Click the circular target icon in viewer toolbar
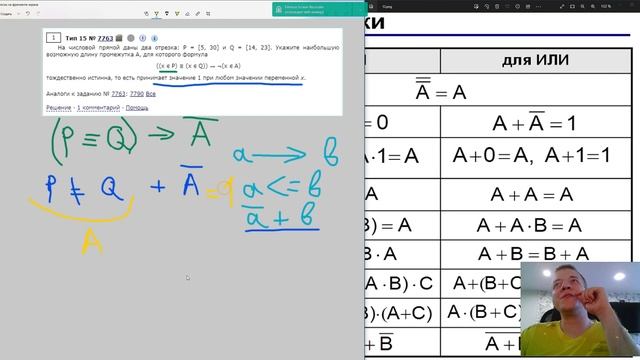 pos(518,7)
